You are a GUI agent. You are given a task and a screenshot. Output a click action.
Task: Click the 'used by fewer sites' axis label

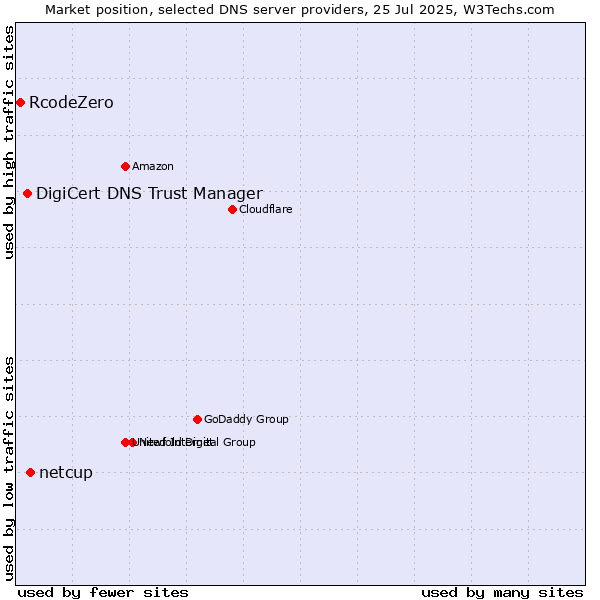103,593
